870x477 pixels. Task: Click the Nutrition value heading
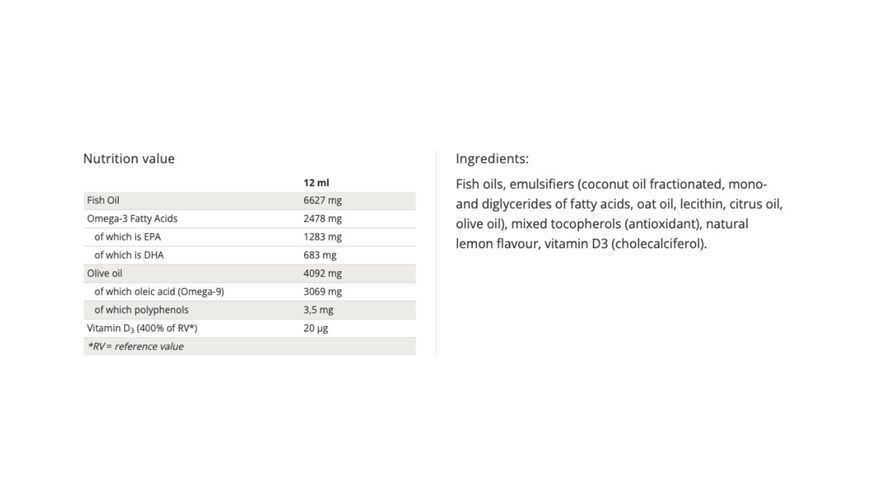pyautogui.click(x=129, y=159)
